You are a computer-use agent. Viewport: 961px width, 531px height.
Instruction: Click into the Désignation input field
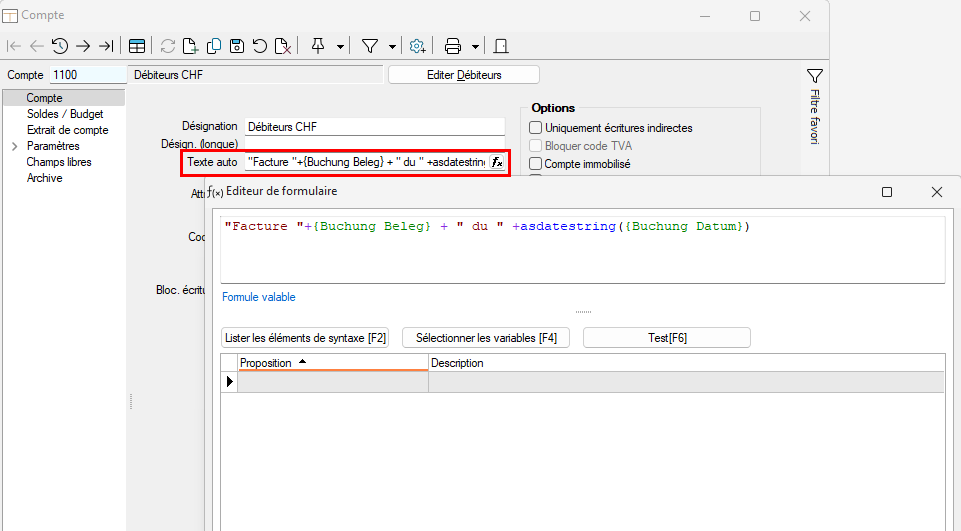374,127
